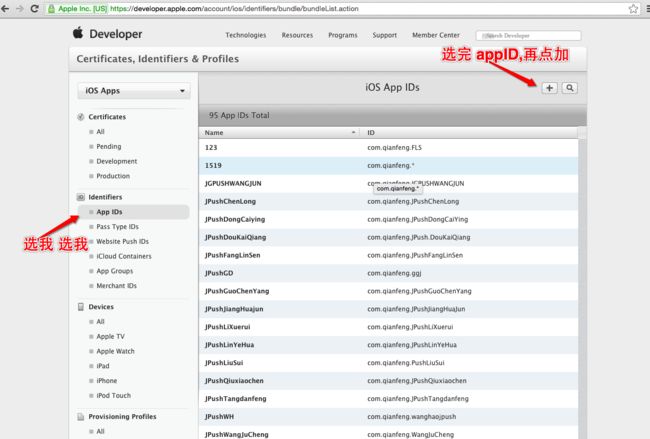Select iCloud Containers
Image resolution: width=650 pixels, height=439 pixels.
124,256
